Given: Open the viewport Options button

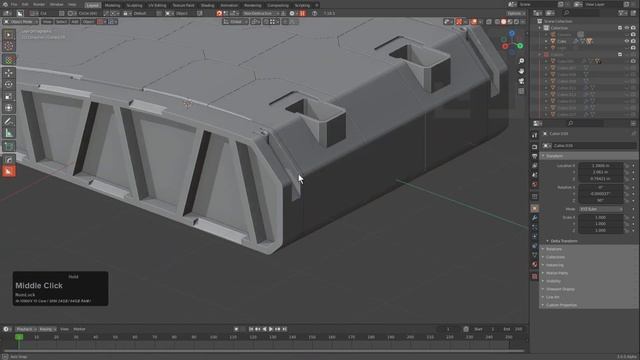Looking at the screenshot, I should coord(516,13).
